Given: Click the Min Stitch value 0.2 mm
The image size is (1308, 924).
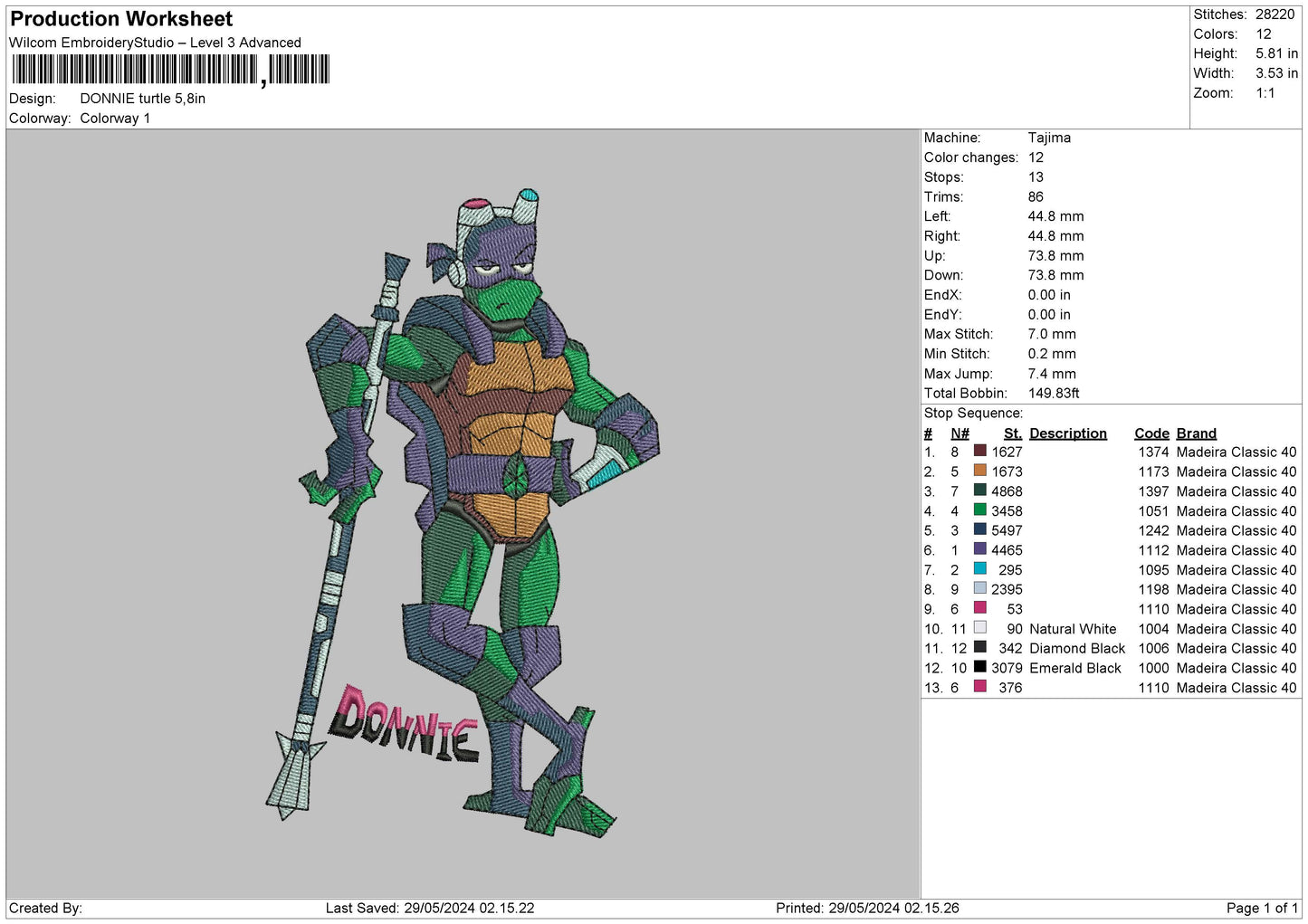Looking at the screenshot, I should (1052, 354).
